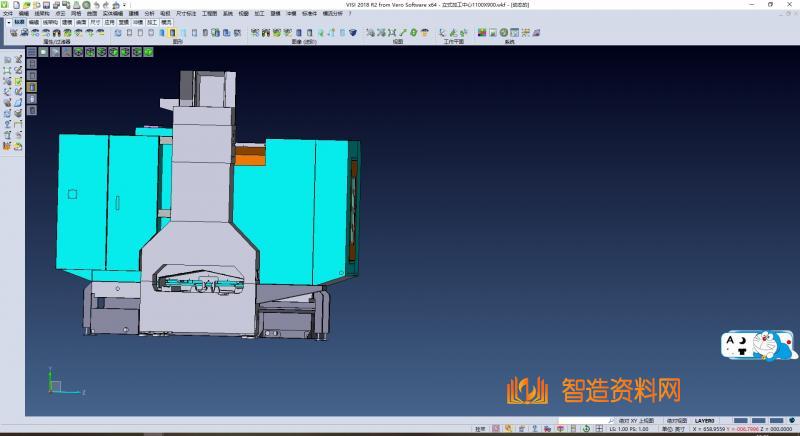Open the 分析 (Analysis) menu
This screenshot has height=436, width=800.
(149, 13)
